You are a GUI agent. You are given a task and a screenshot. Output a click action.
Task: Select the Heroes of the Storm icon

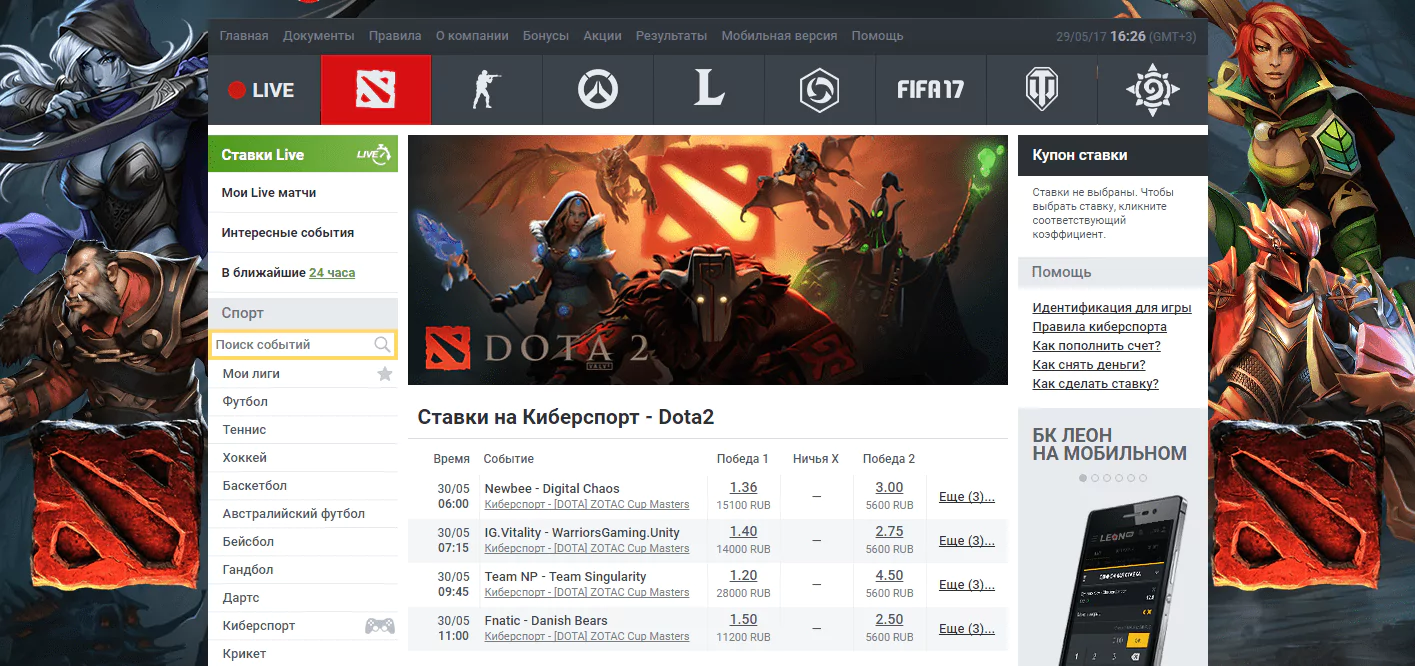(x=820, y=90)
